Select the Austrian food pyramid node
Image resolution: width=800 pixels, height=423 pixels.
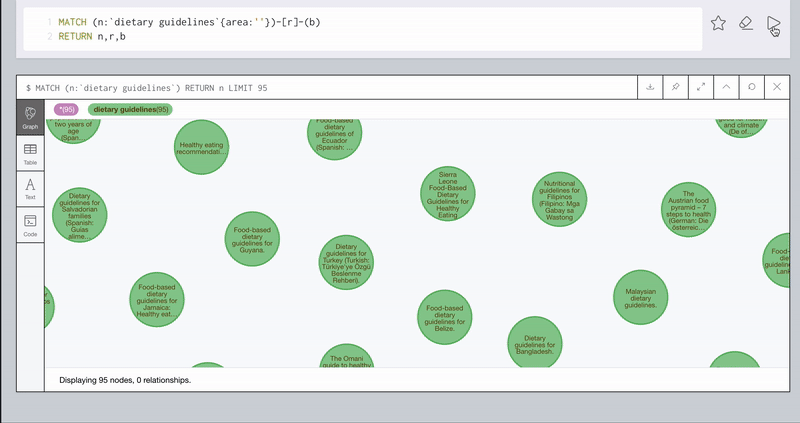pyautogui.click(x=689, y=210)
